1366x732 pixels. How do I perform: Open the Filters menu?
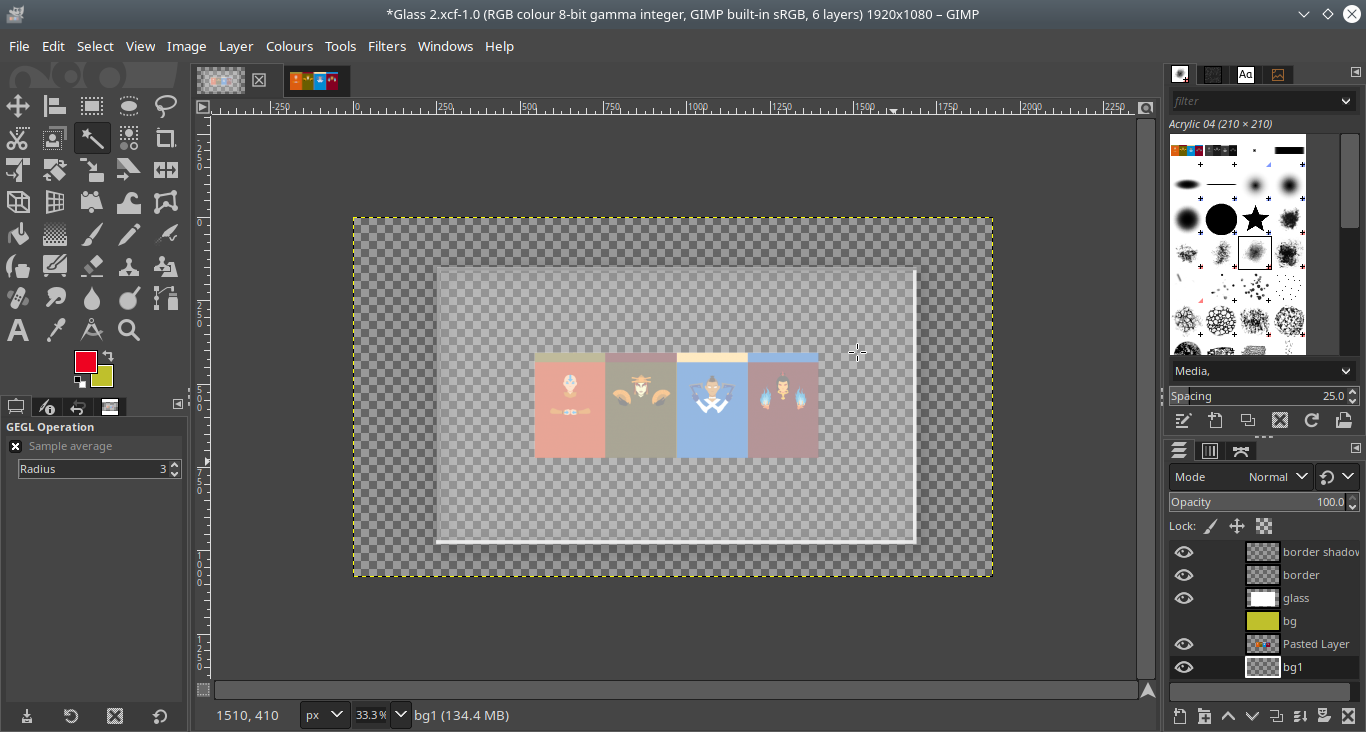coord(387,46)
